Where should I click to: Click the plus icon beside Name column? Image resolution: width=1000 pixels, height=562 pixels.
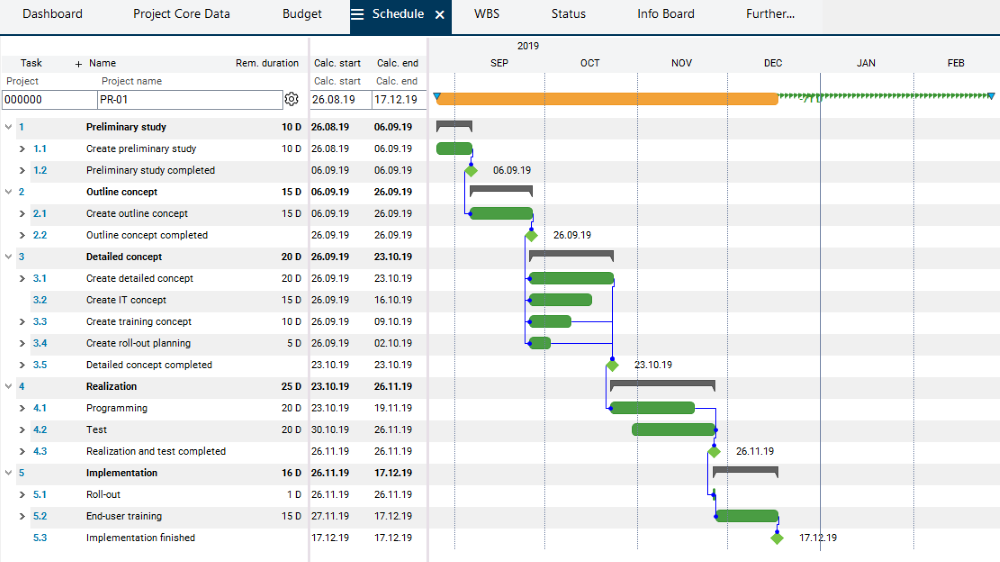point(79,64)
